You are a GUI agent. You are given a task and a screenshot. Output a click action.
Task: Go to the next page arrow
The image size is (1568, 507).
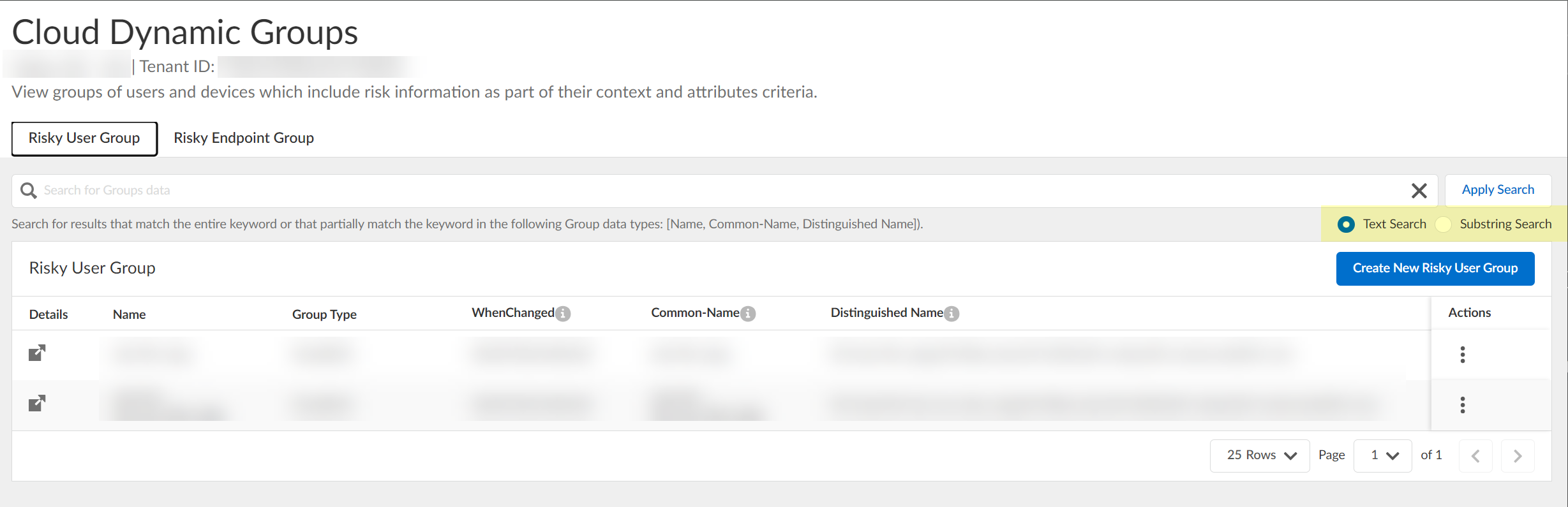(1517, 456)
